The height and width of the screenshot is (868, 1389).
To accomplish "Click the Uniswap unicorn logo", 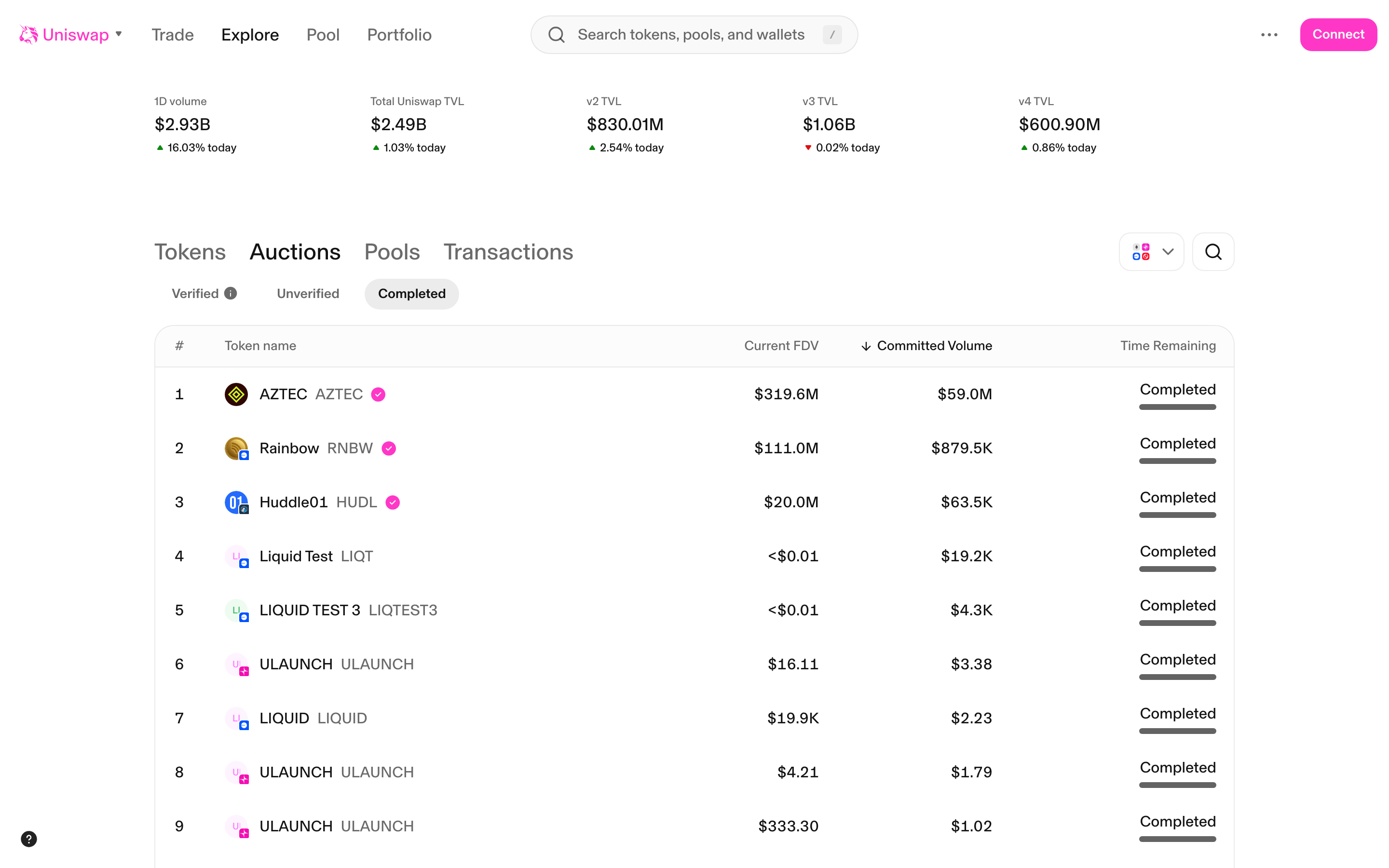I will (28, 34).
